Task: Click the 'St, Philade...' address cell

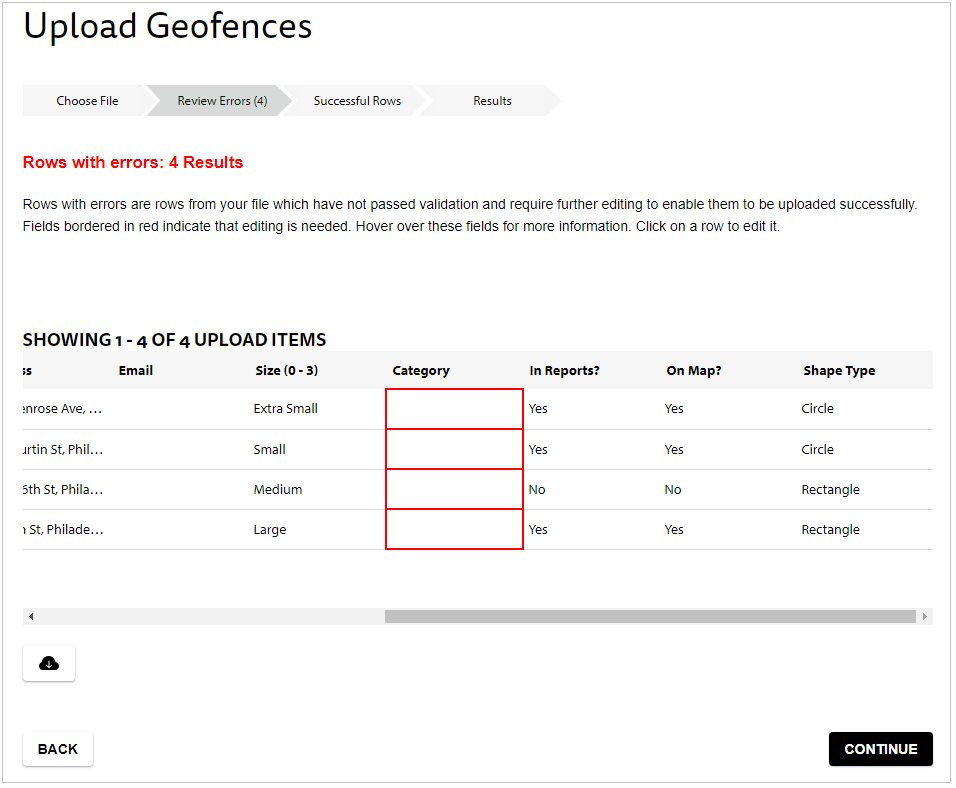Action: click(x=63, y=529)
